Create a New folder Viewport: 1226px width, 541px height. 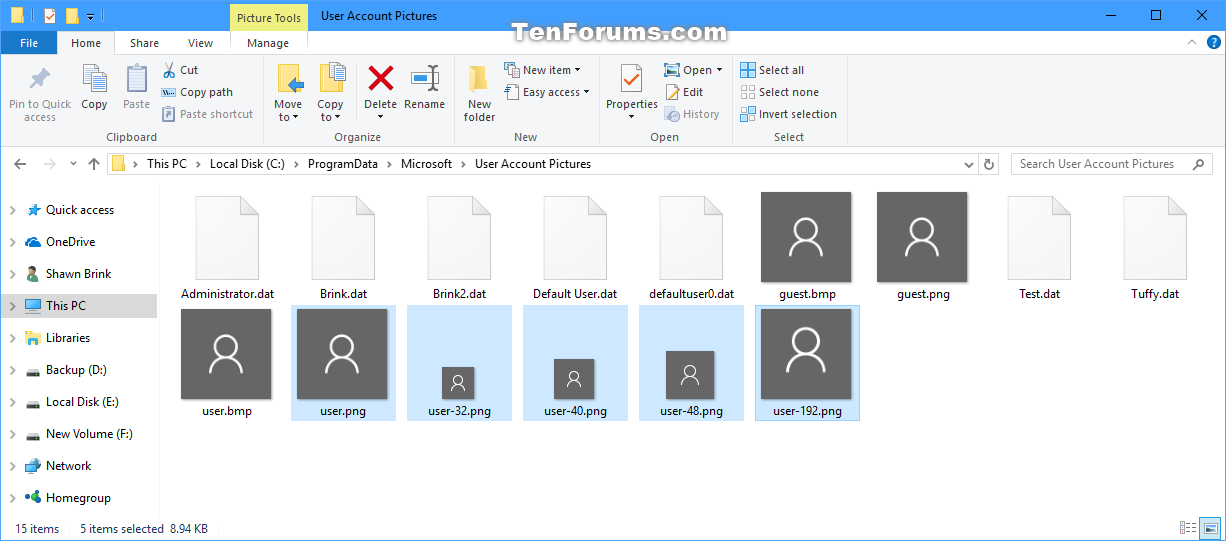[x=479, y=93]
